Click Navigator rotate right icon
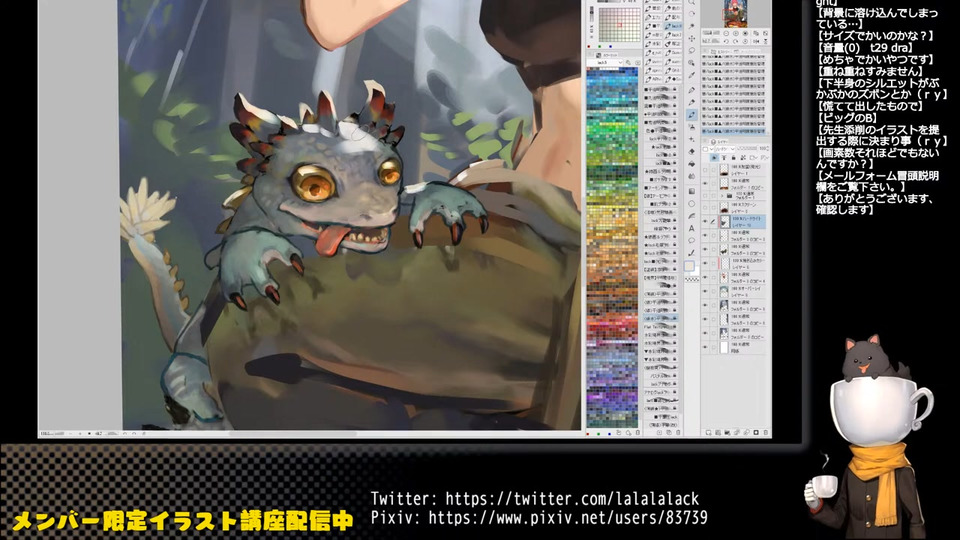This screenshot has height=540, width=960. [736, 41]
